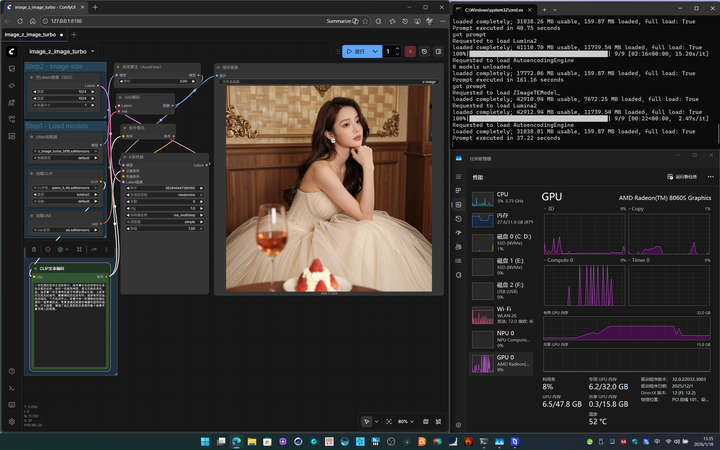The height and width of the screenshot is (450, 720).
Task: Open the node color picker dot
Action: coord(60,249)
